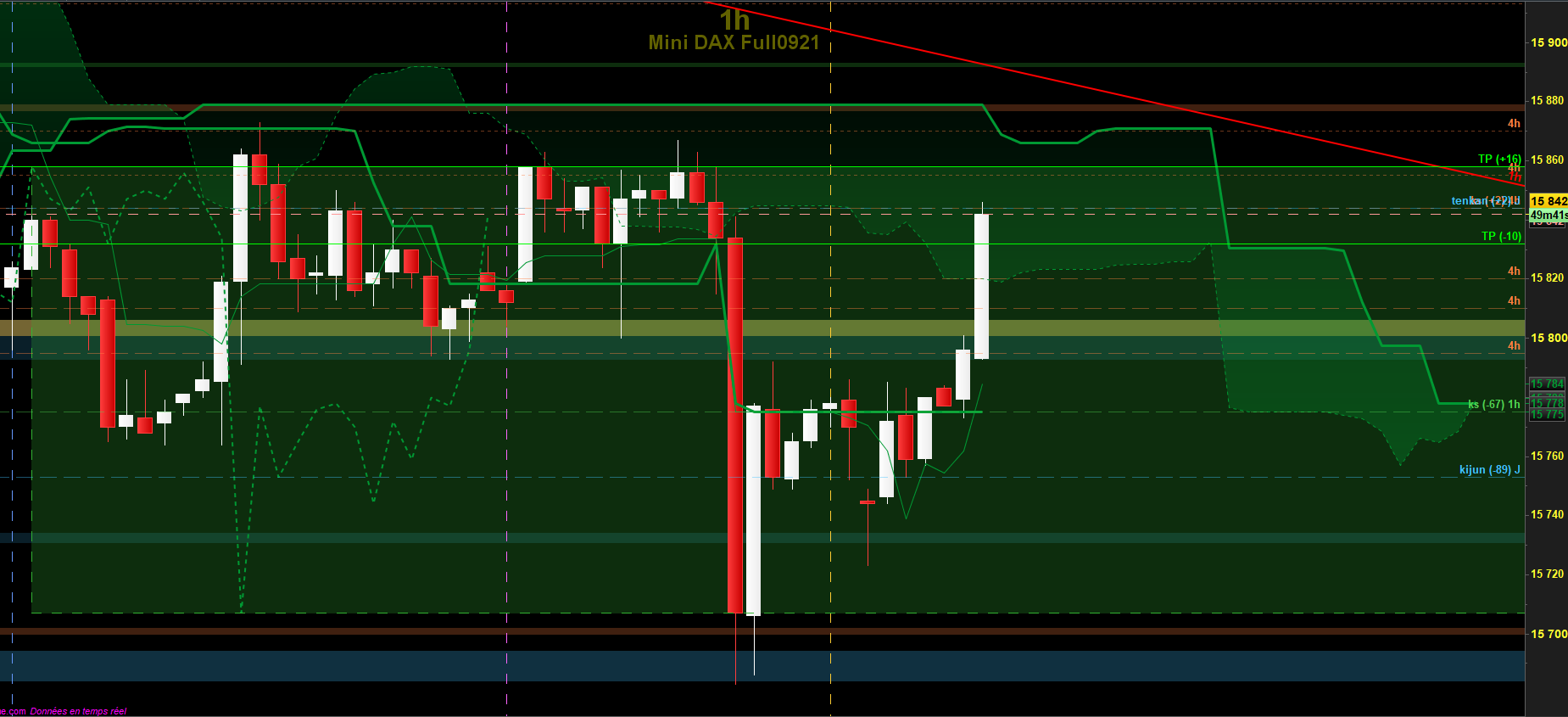The width and height of the screenshot is (1568, 717).
Task: Click the latest tall white candle at 15 842
Action: point(982,286)
